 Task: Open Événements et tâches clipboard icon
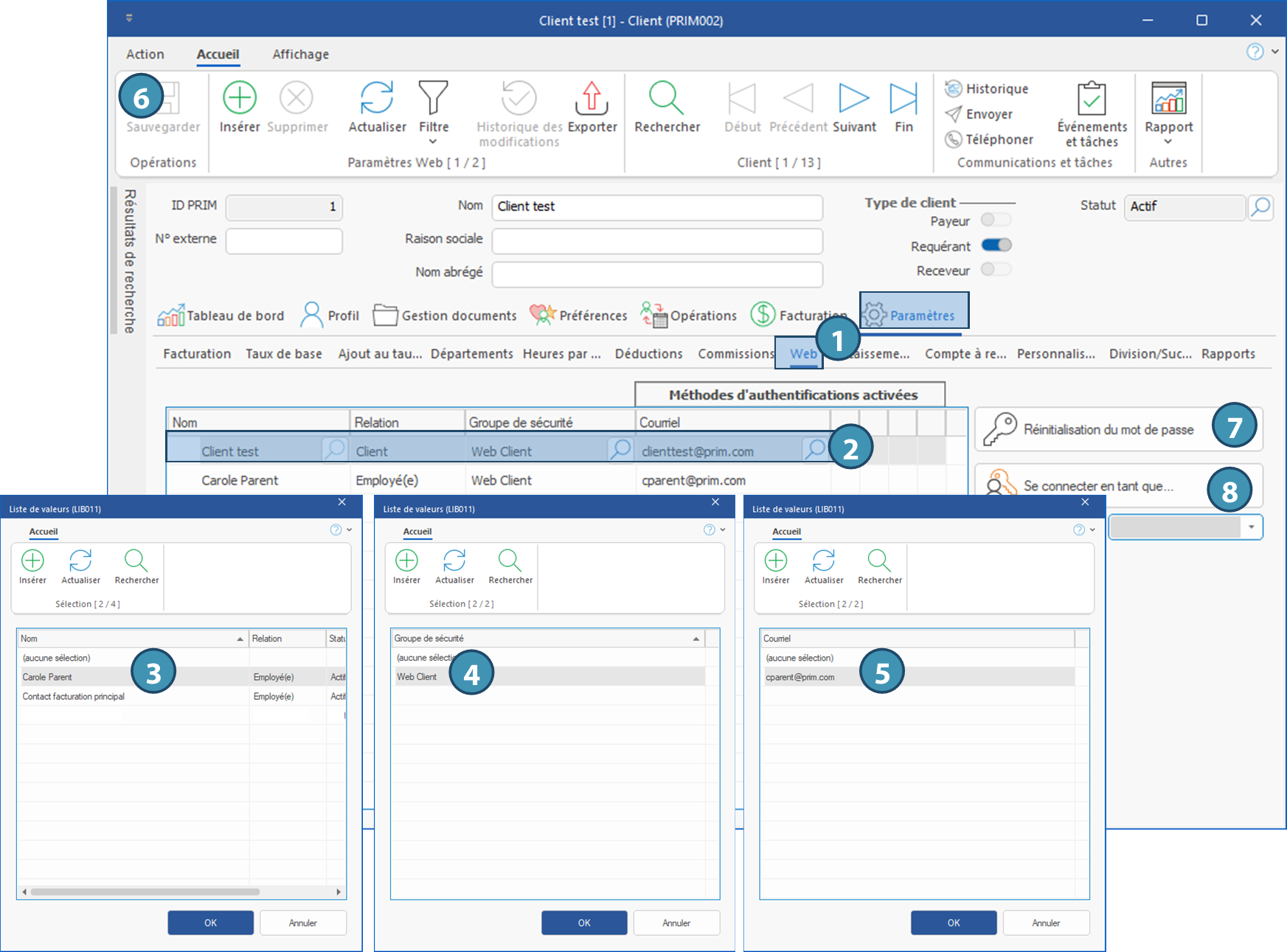pos(1092,98)
